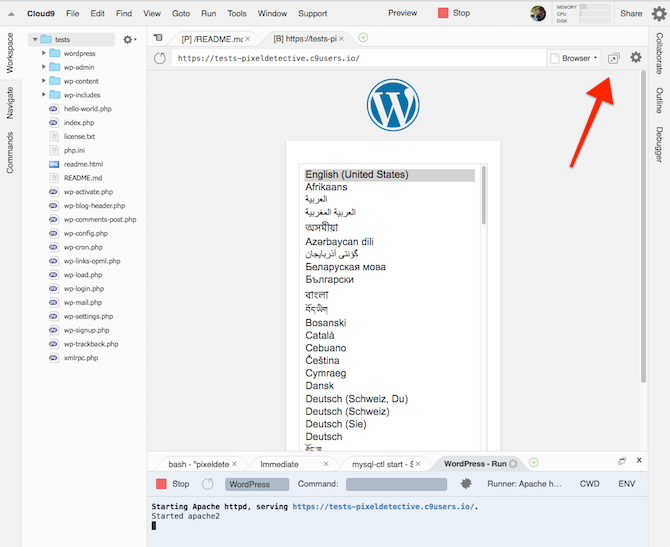The image size is (670, 547).
Task: Open the Window menu
Action: click(x=272, y=13)
